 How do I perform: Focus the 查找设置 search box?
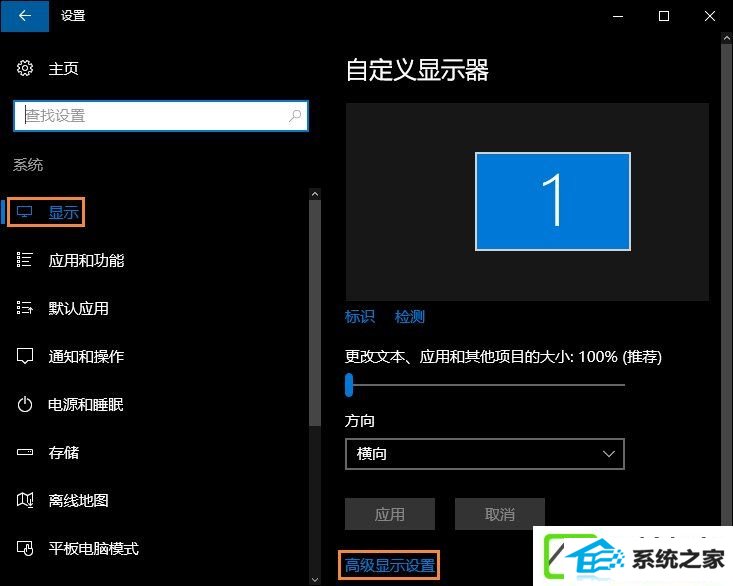coord(161,115)
